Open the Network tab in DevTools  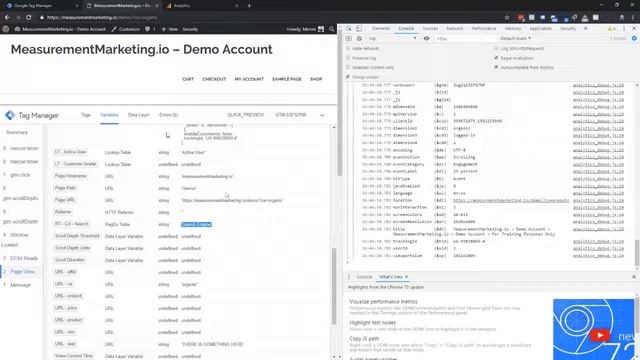[455, 29]
